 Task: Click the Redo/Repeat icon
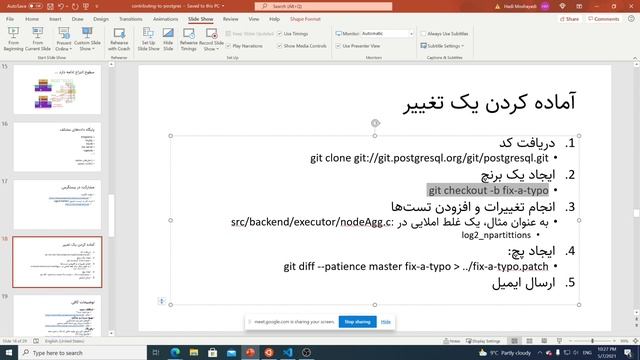tap(75, 6)
